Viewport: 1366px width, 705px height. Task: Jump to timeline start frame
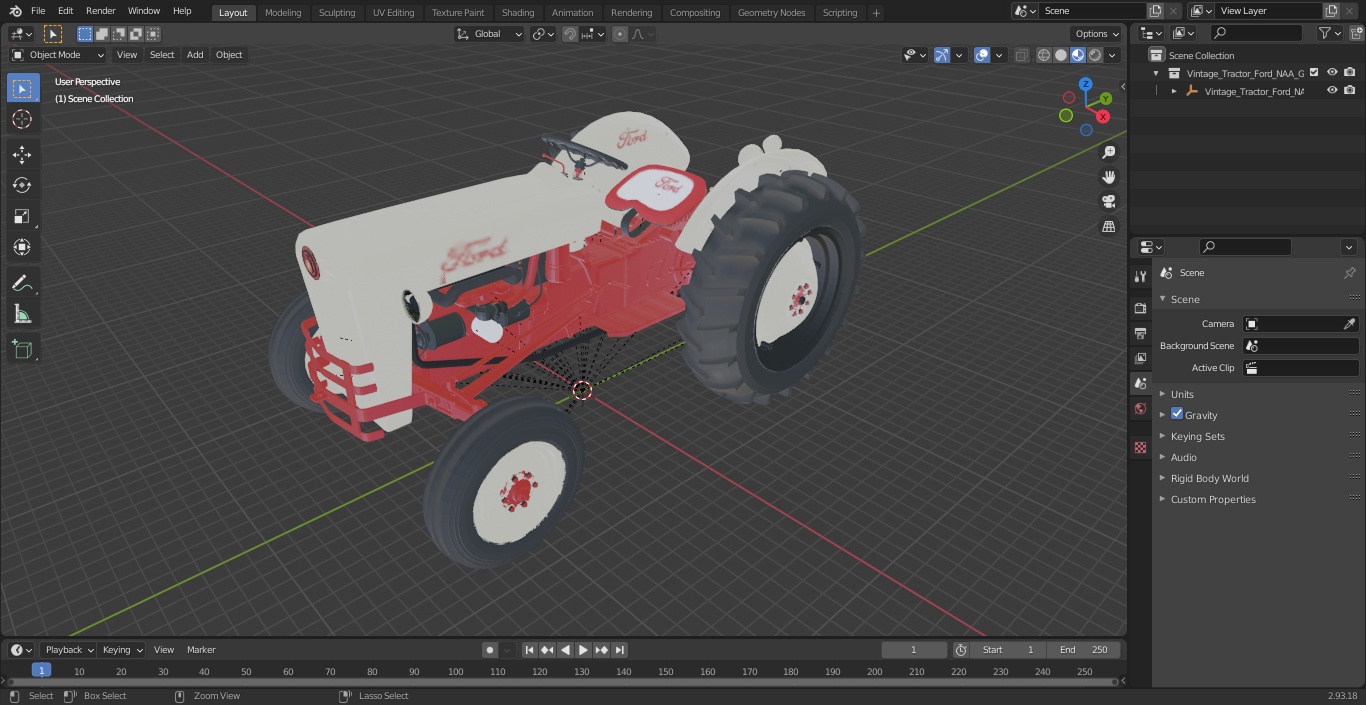pyautogui.click(x=530, y=650)
